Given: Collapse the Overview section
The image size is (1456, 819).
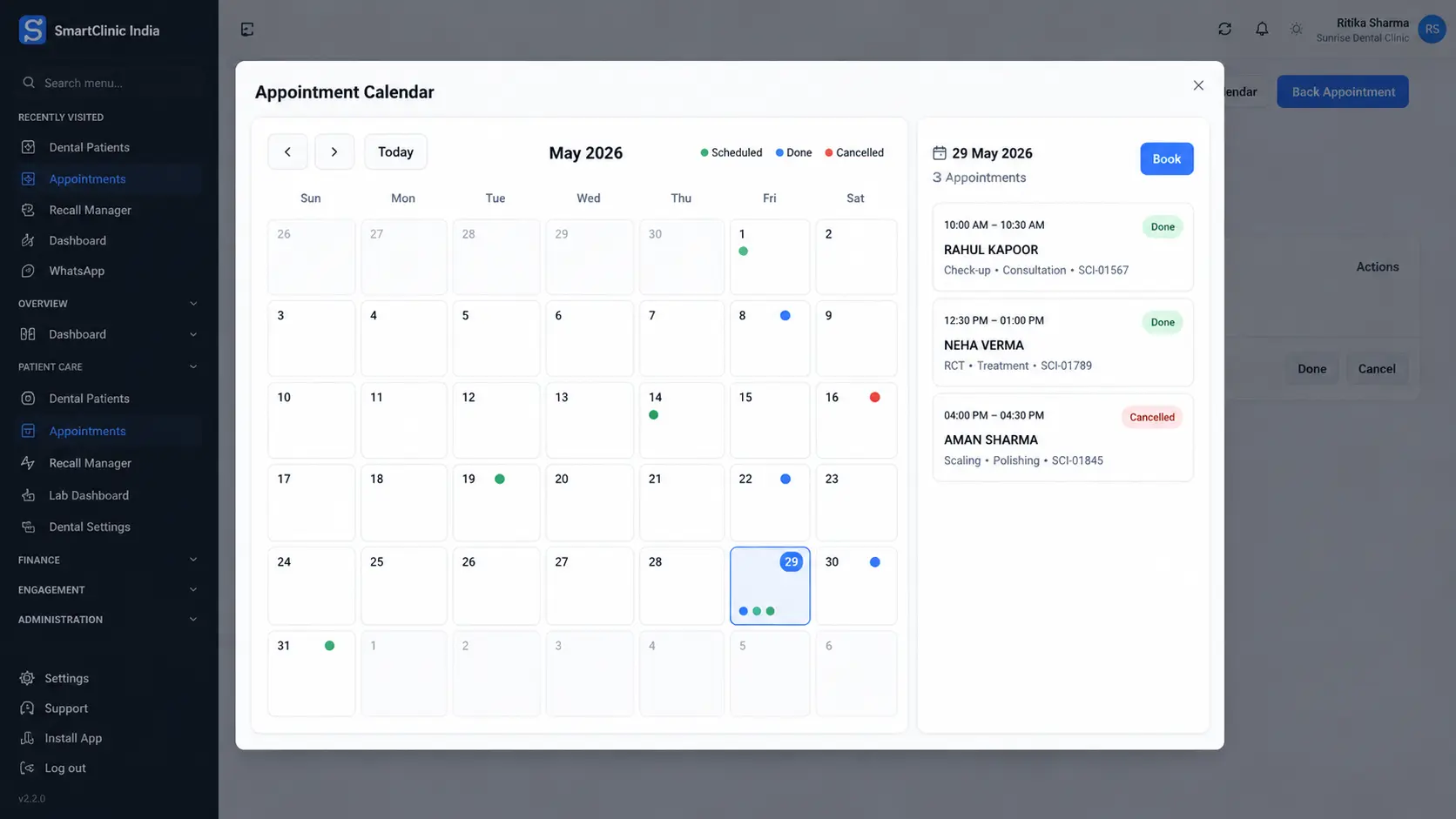Looking at the screenshot, I should (x=193, y=304).
